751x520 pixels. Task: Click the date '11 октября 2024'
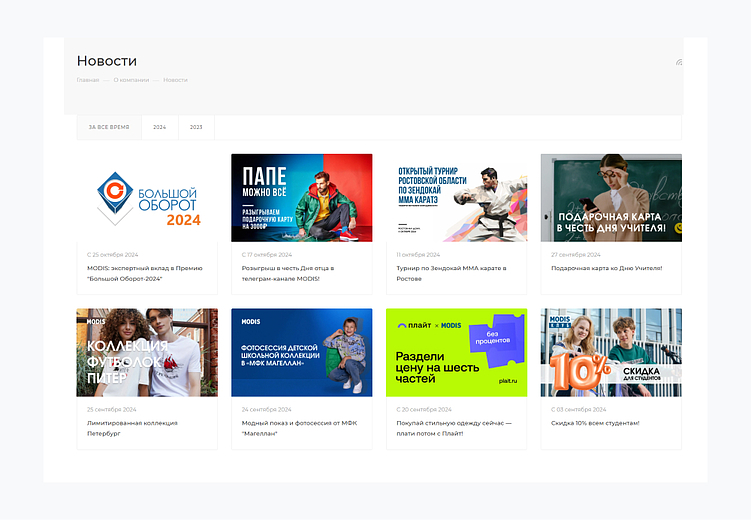[x=418, y=255]
